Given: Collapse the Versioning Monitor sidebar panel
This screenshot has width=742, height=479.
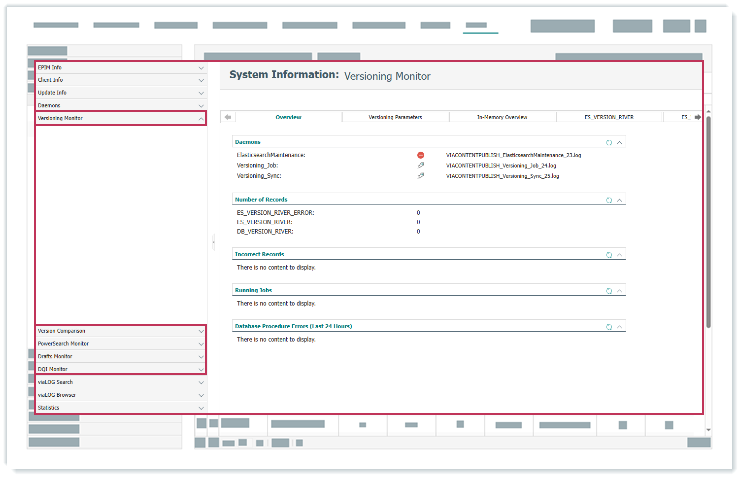Looking at the screenshot, I should (x=201, y=118).
